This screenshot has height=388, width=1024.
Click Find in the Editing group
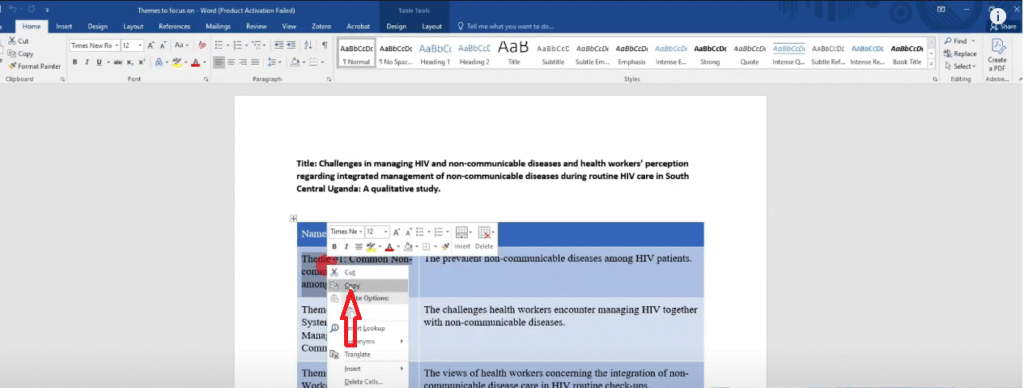pyautogui.click(x=959, y=41)
